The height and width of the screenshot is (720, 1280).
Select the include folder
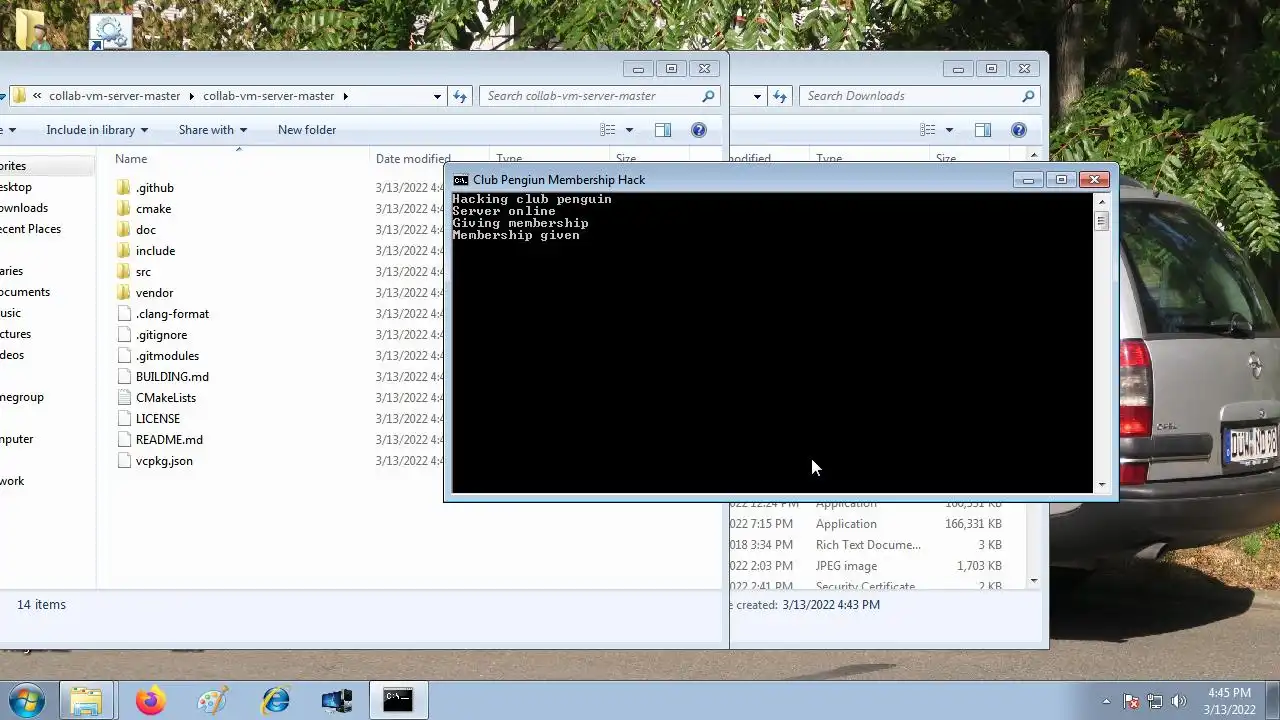coord(155,251)
